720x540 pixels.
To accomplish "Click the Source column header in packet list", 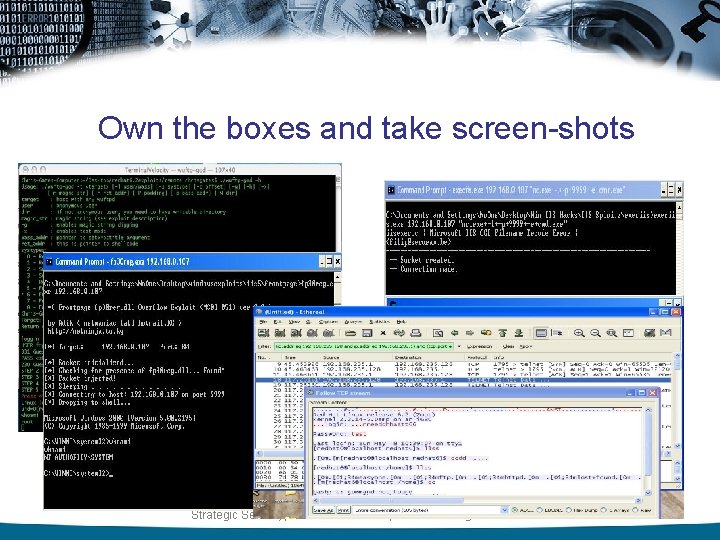I will (x=358, y=357).
